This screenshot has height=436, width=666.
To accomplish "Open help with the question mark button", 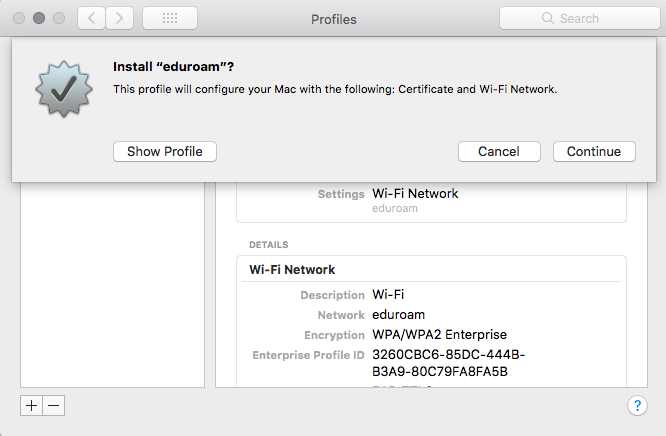I will (637, 405).
